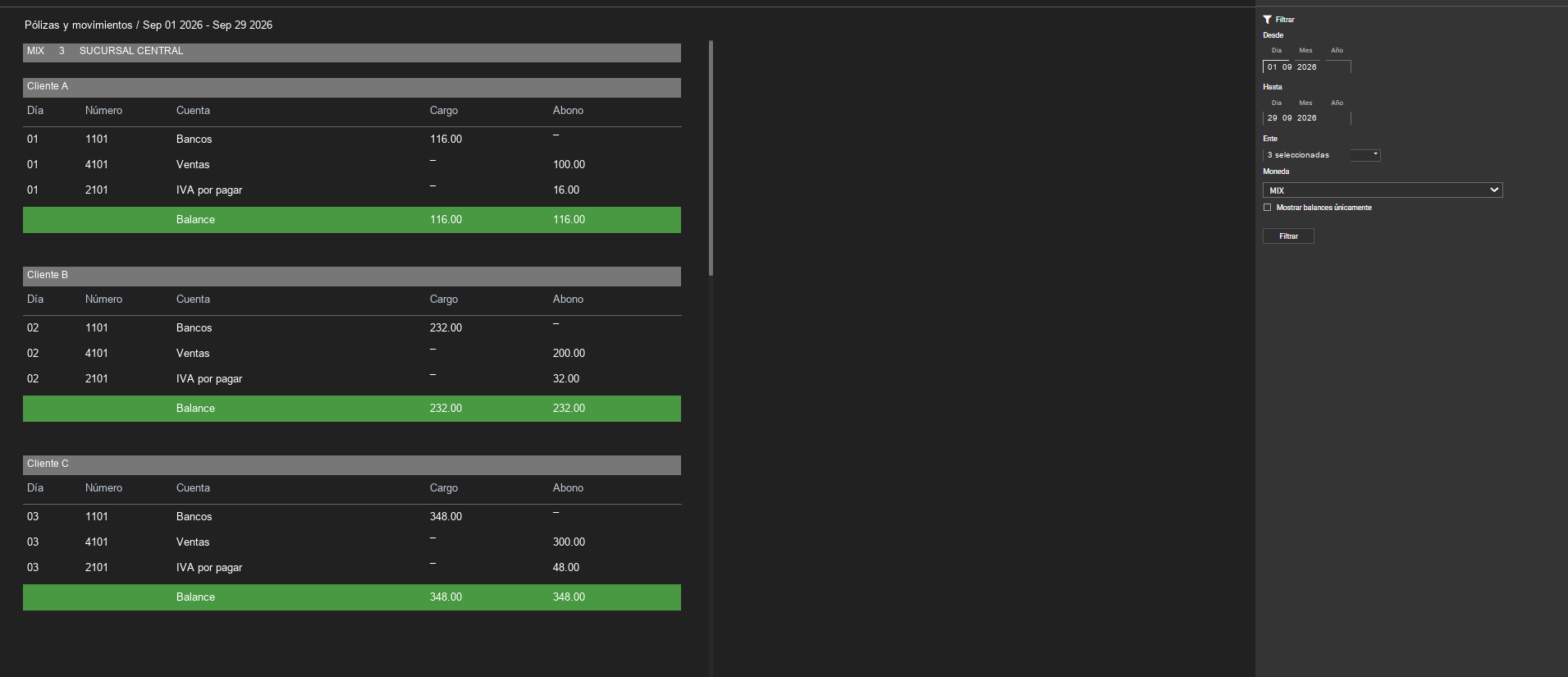The width and height of the screenshot is (1568, 677).
Task: Click Ventas account in Cliente A
Action: (x=193, y=165)
